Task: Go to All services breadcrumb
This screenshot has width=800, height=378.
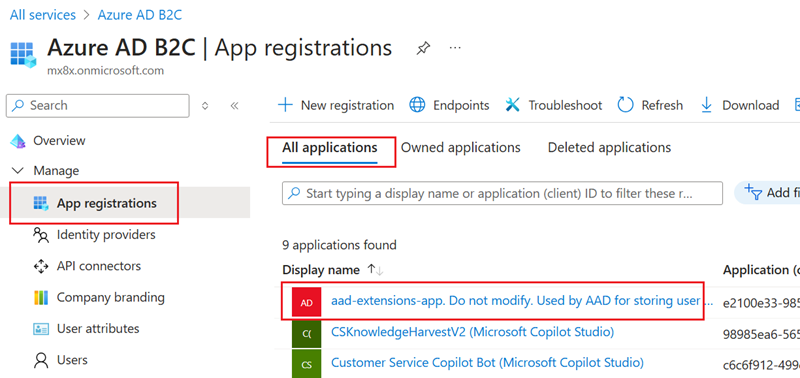Action: [x=43, y=15]
